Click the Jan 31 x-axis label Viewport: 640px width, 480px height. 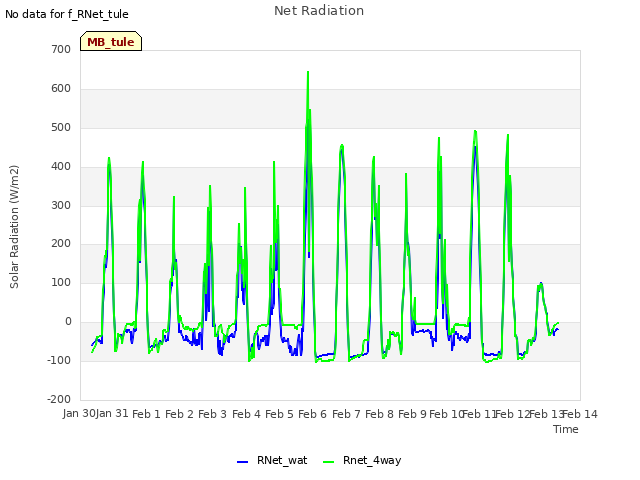coord(112,413)
